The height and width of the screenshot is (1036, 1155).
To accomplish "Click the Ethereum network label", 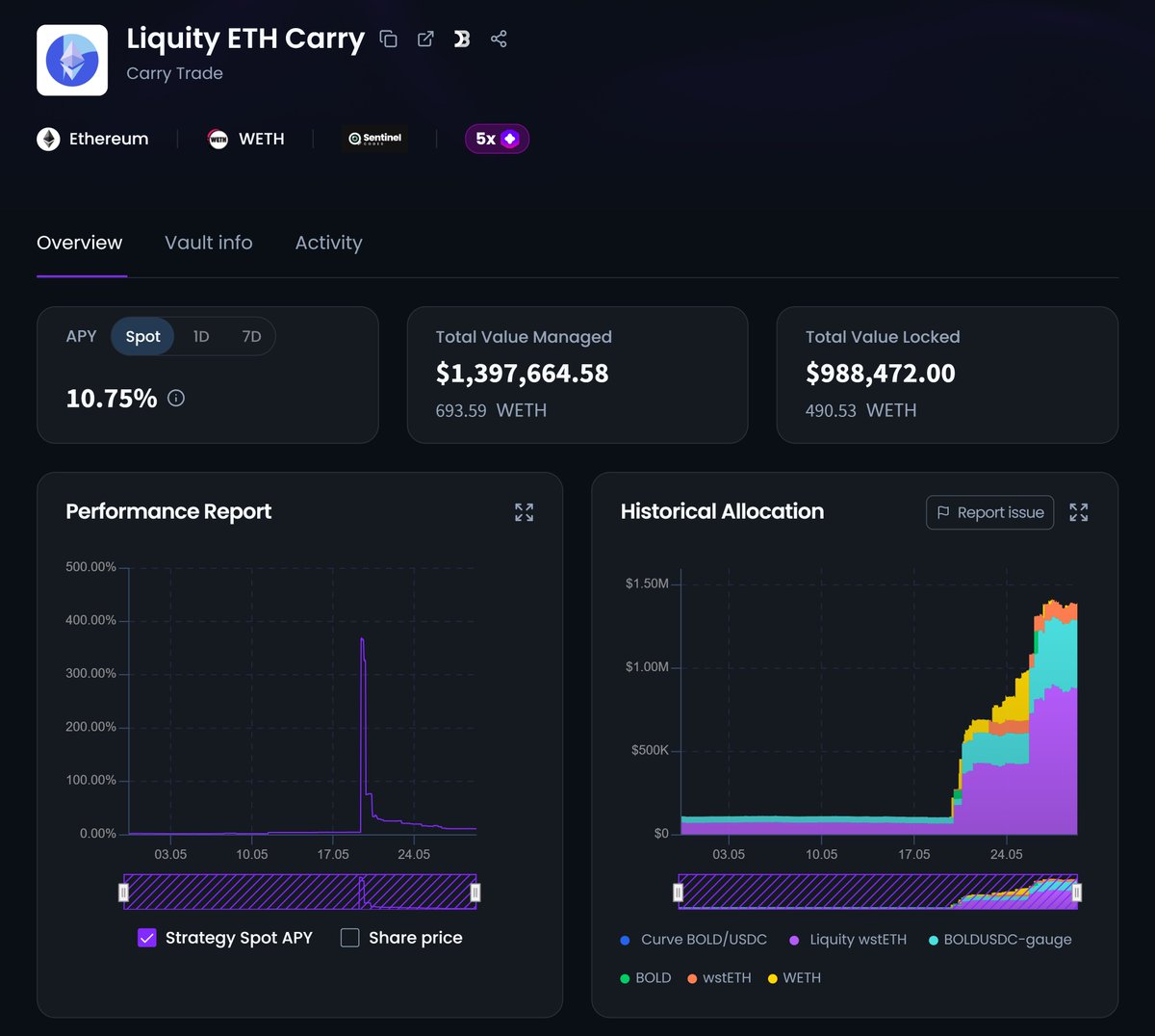I will 109,139.
